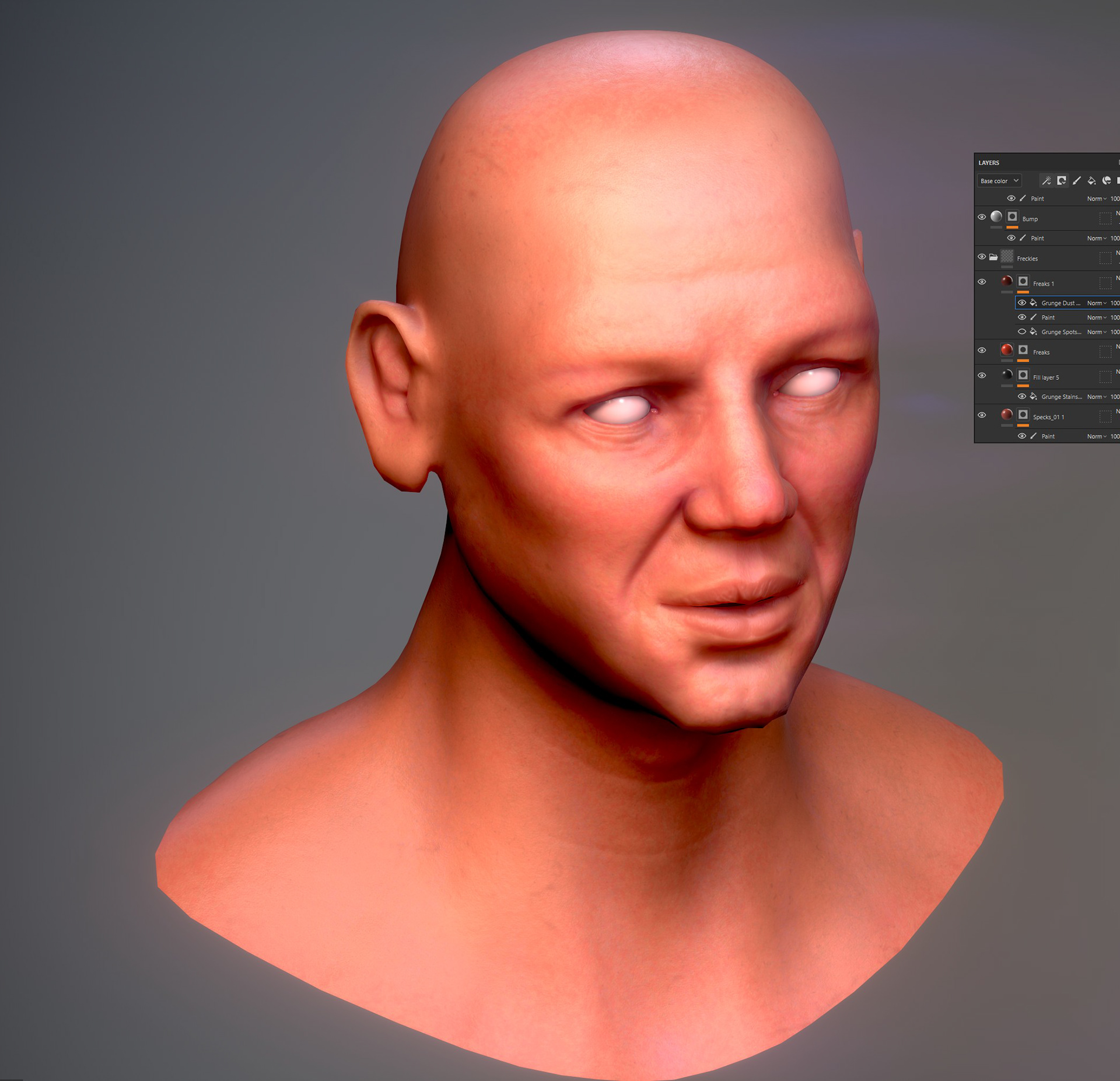
Task: Open the Base color channel dropdown
Action: click(x=999, y=181)
